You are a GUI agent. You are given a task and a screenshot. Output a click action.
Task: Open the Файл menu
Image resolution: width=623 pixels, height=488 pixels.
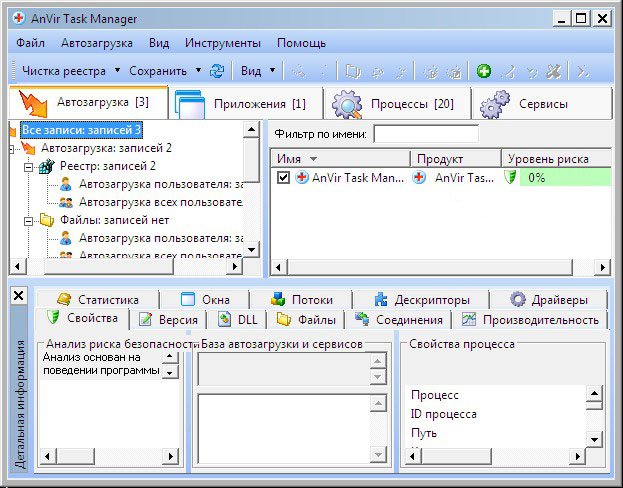click(x=30, y=43)
